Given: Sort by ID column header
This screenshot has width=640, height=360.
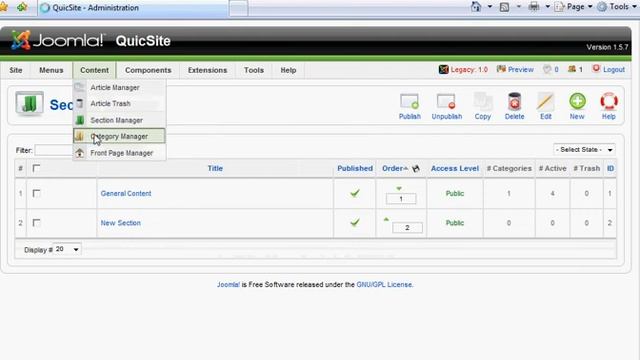Looking at the screenshot, I should pos(610,168).
